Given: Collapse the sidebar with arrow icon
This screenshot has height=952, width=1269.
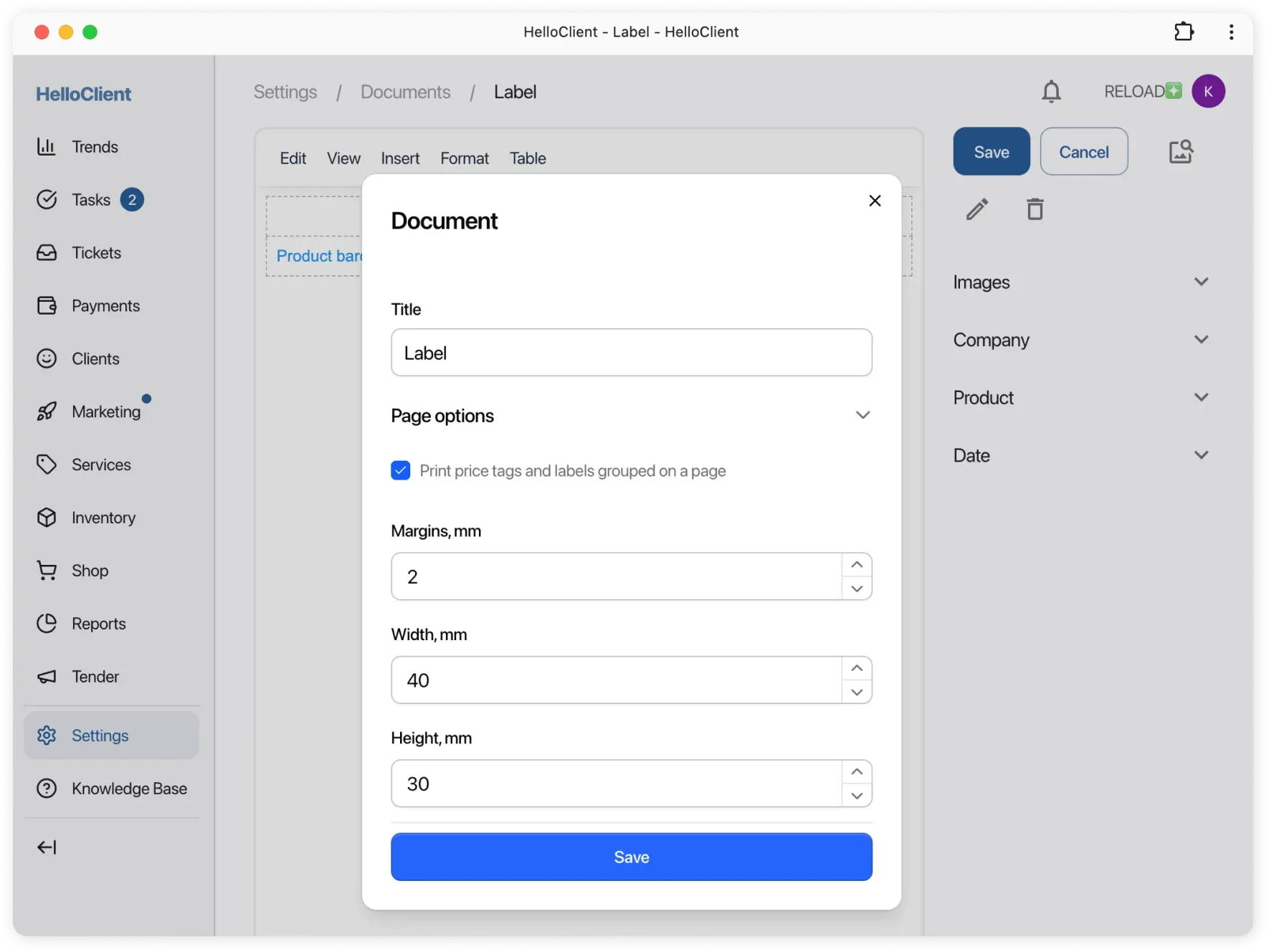Looking at the screenshot, I should 47,847.
